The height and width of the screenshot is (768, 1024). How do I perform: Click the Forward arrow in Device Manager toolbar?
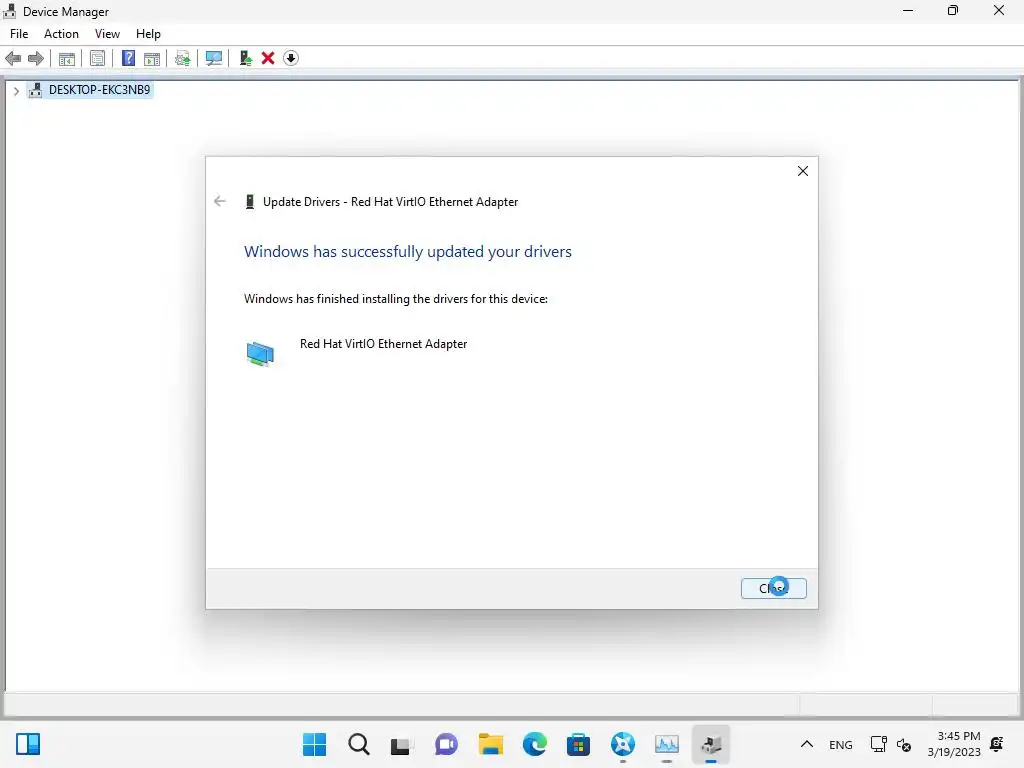tap(36, 59)
